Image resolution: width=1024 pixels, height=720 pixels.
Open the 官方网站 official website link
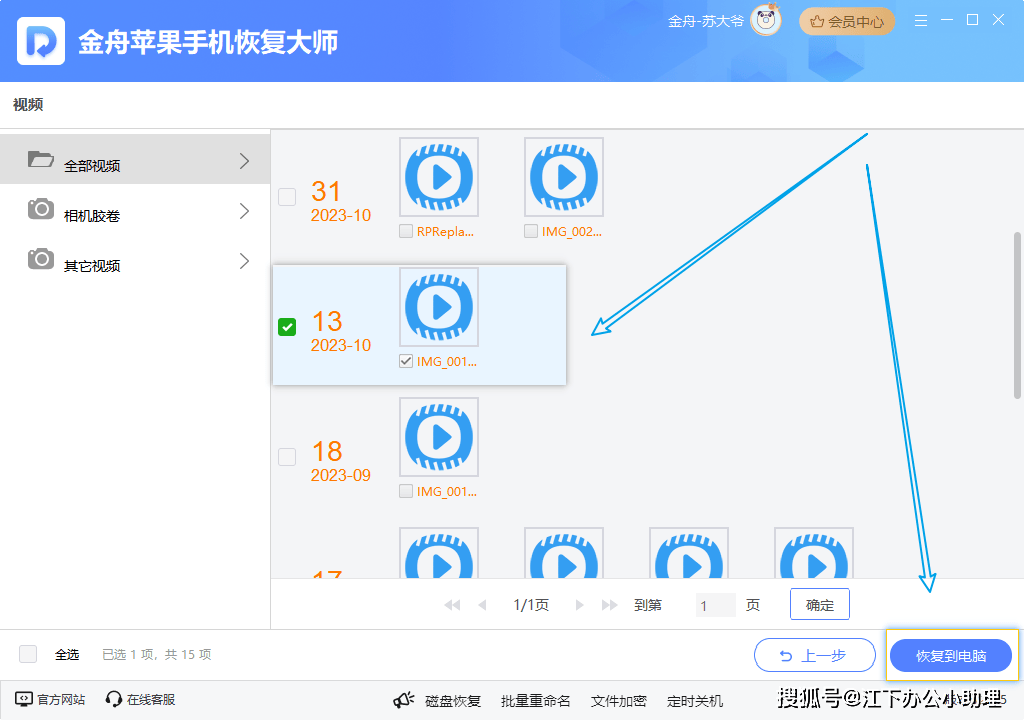click(x=50, y=700)
